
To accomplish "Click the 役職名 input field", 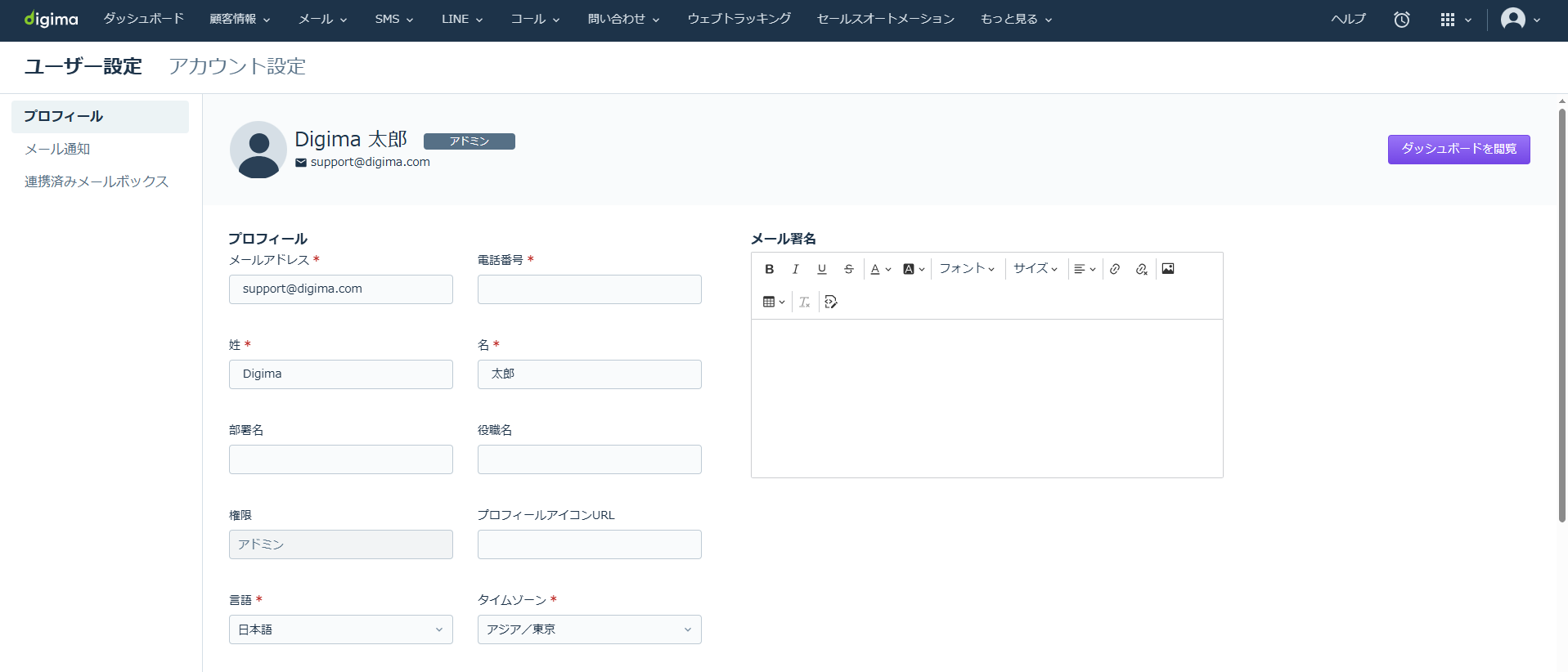I will (590, 459).
